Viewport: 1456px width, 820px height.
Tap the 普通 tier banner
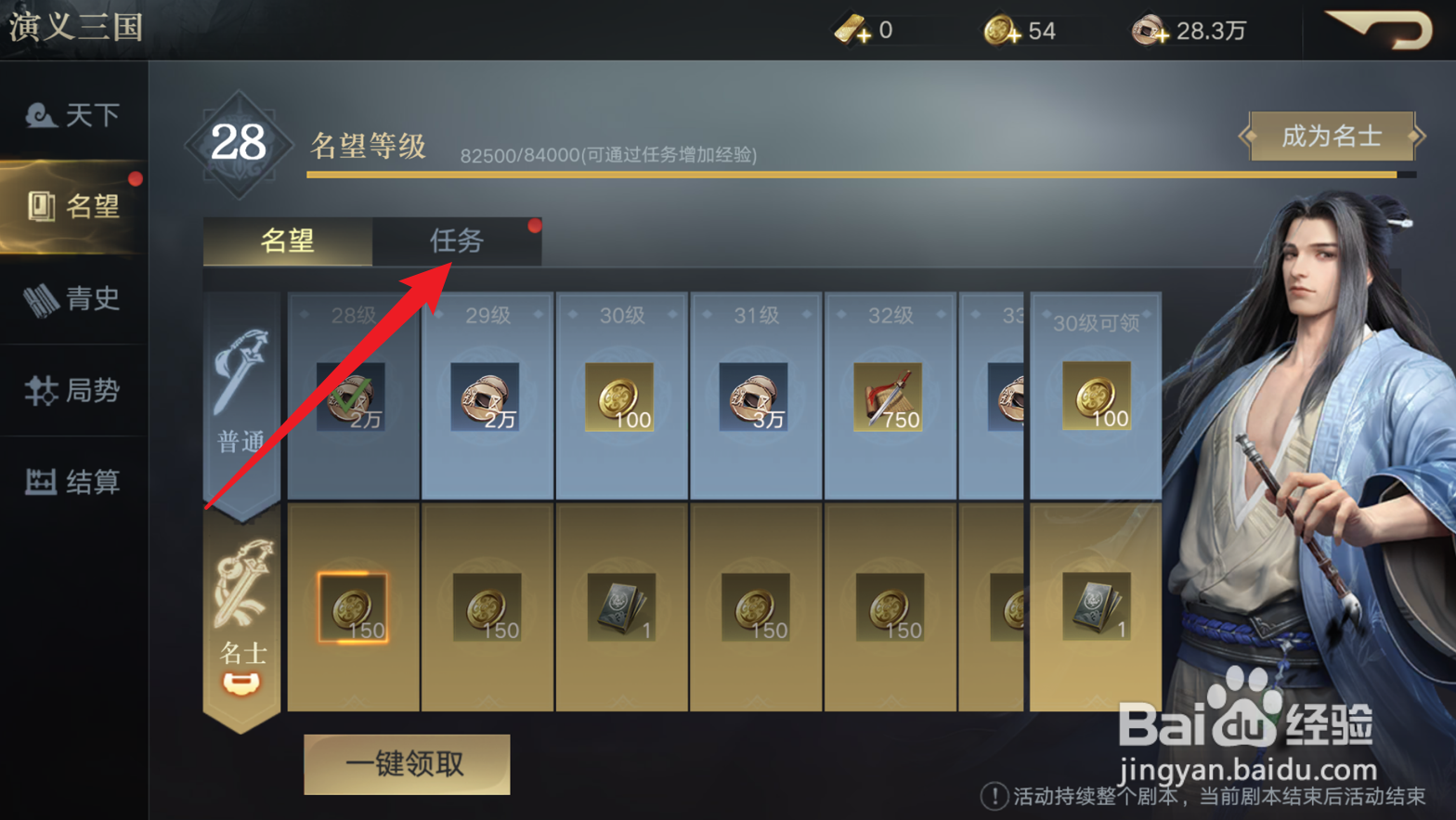pos(241,401)
